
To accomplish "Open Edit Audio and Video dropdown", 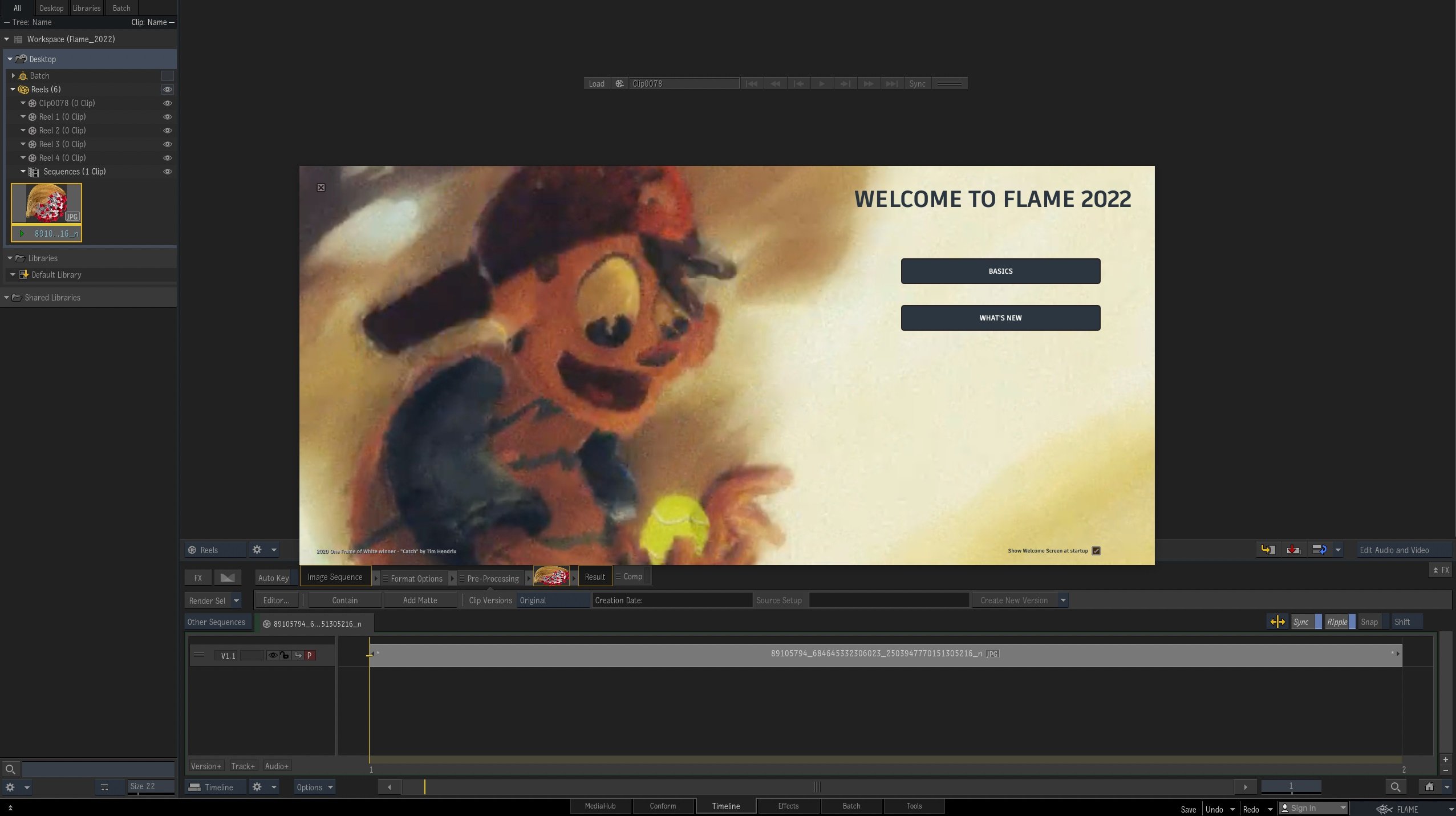I will pos(1404,550).
